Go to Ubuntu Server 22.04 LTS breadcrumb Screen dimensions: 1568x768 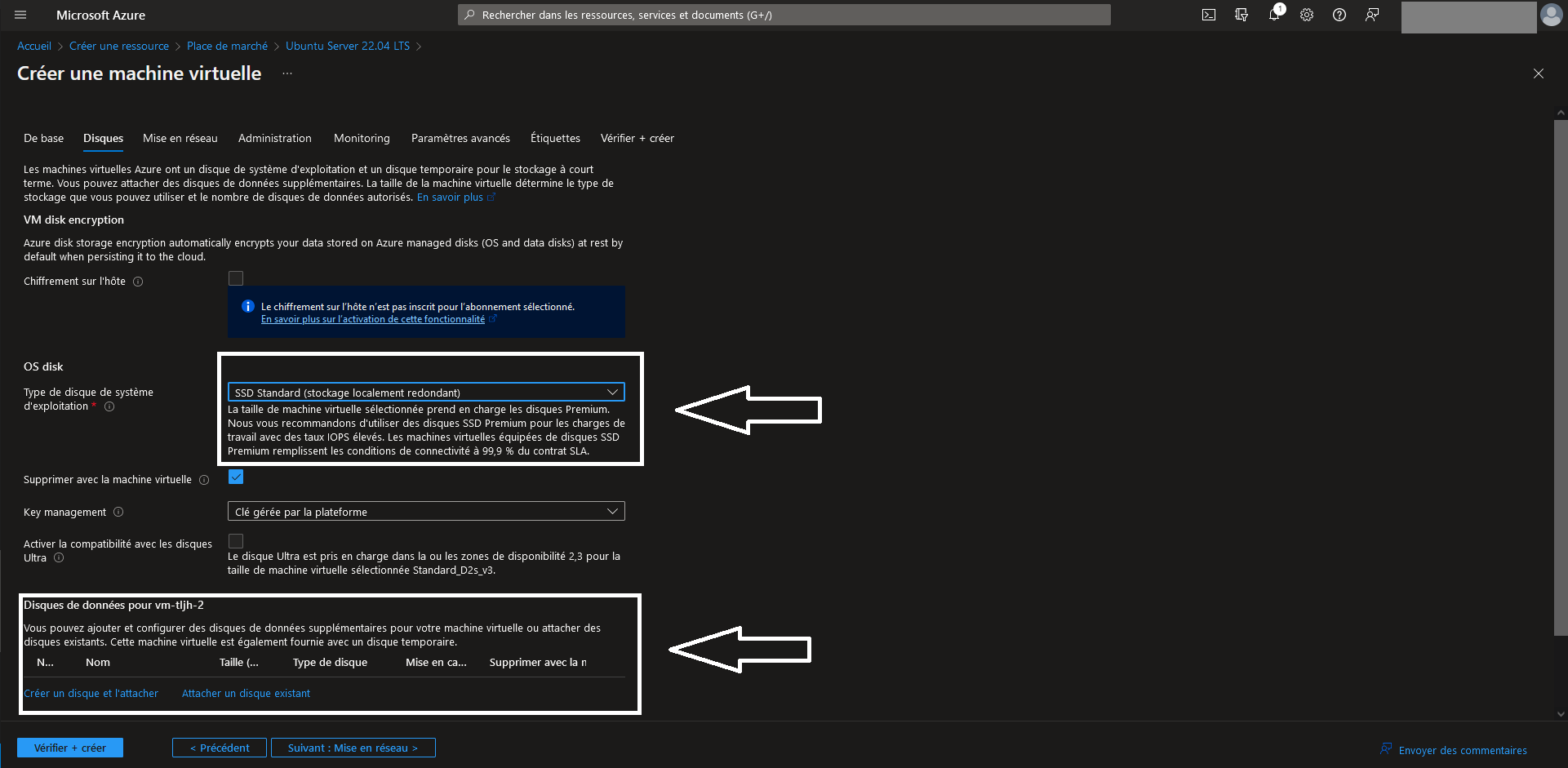[348, 46]
